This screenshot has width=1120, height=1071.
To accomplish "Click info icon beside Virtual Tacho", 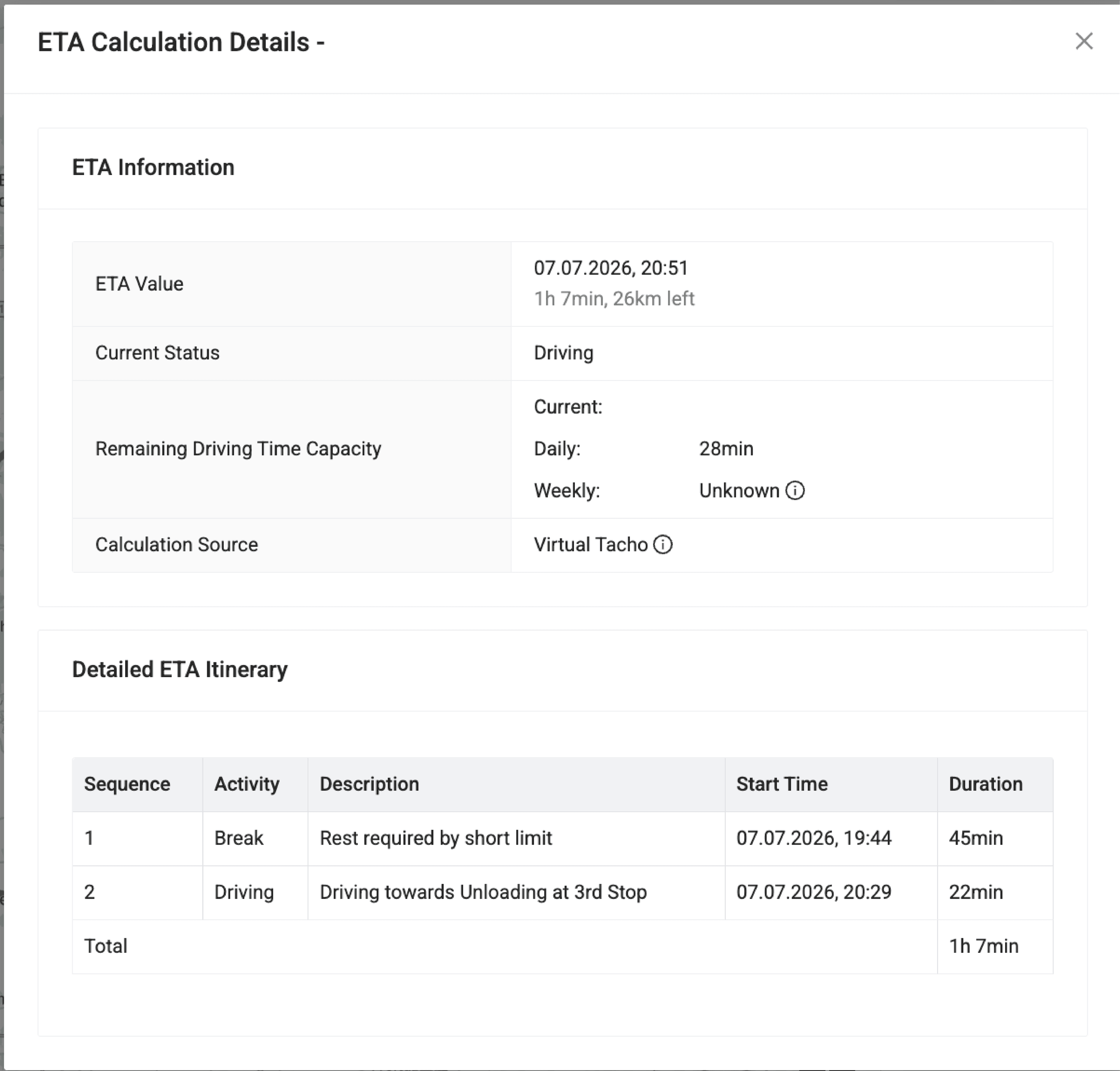I will tap(663, 545).
